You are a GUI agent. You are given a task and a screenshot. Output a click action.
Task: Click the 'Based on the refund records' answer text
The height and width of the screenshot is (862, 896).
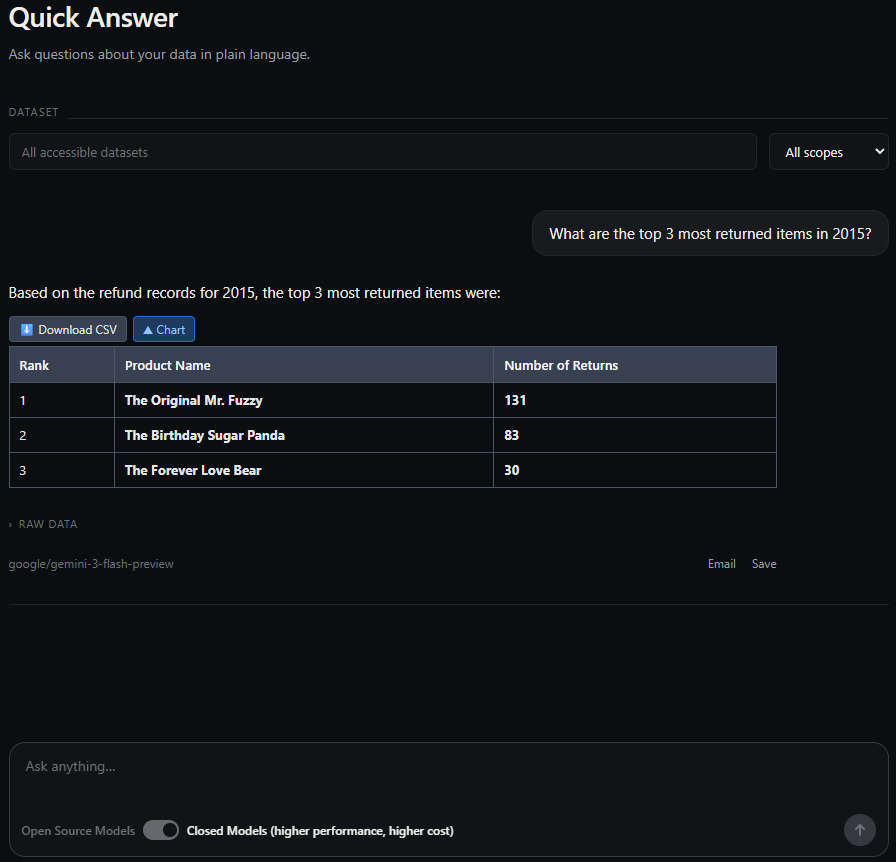(x=254, y=293)
